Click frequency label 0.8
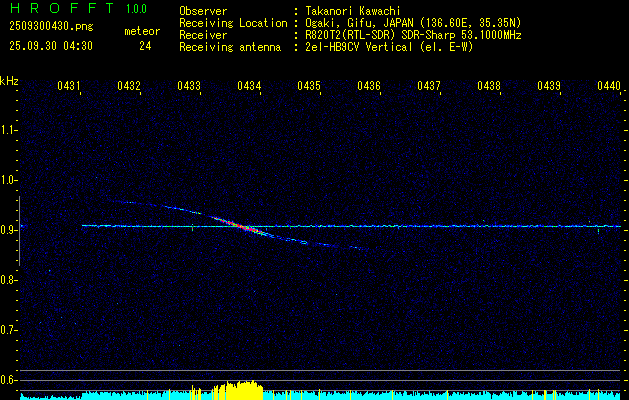The width and height of the screenshot is (629, 400). pyautogui.click(x=8, y=280)
